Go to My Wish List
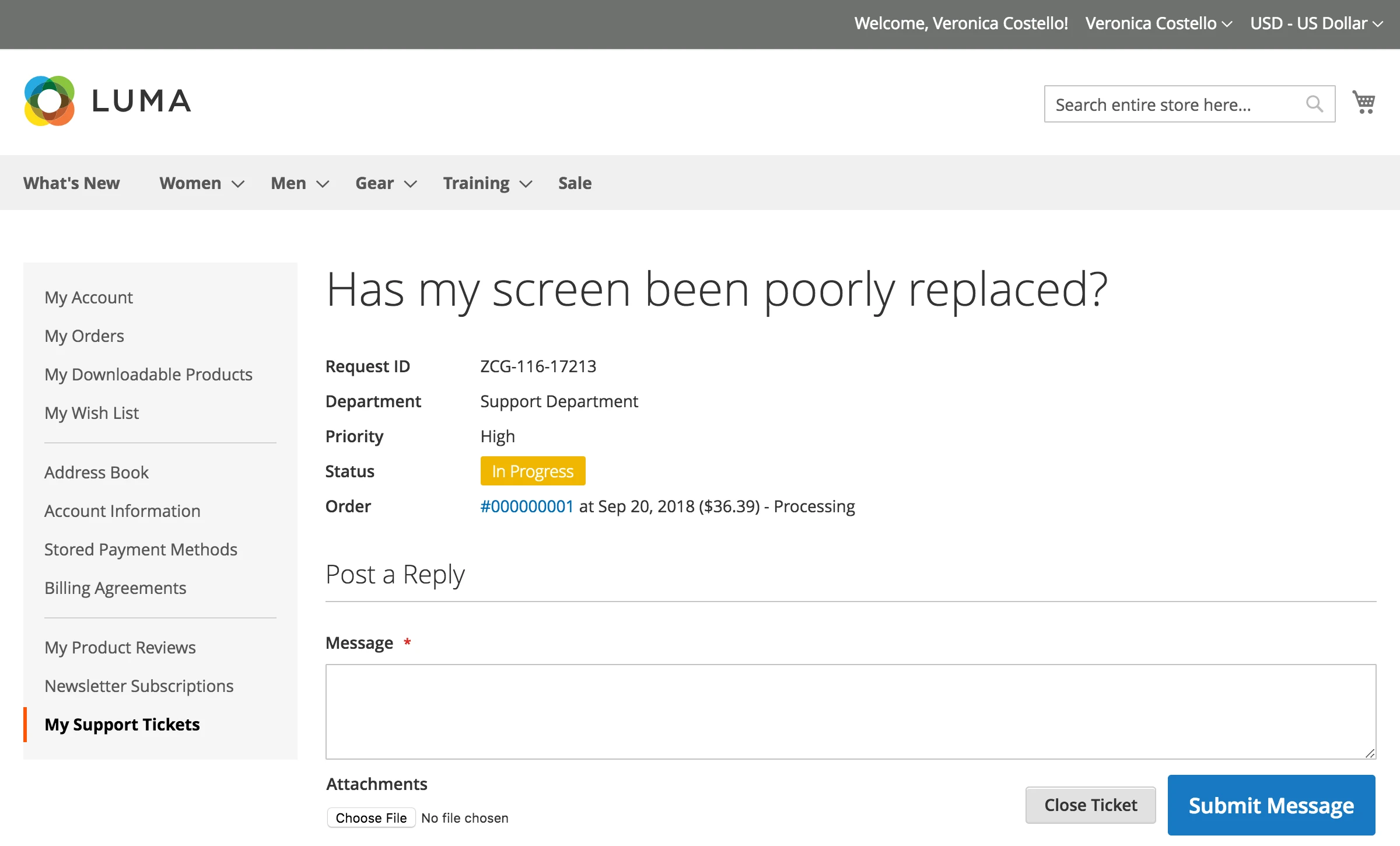Screen dimensions: 1400x846 (92, 413)
